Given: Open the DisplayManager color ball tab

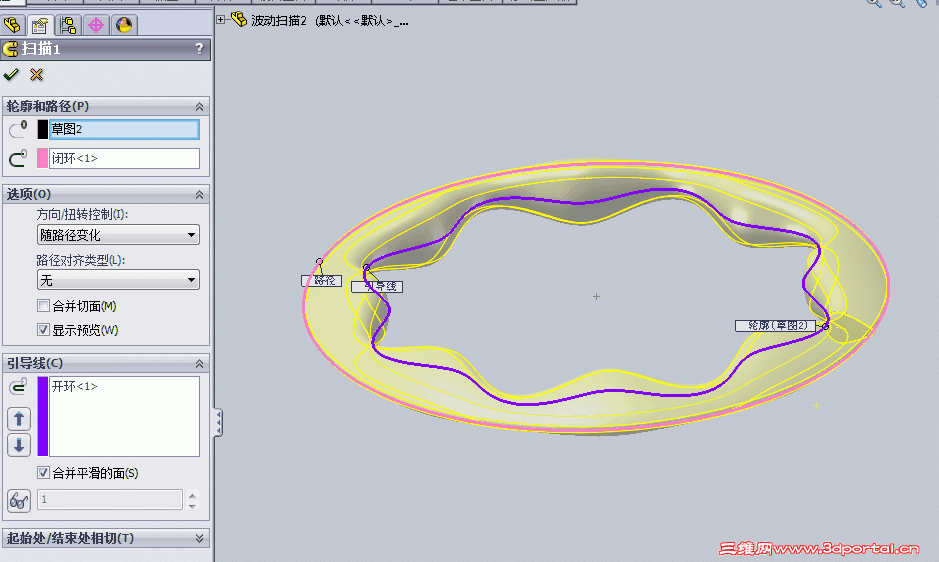Looking at the screenshot, I should [x=124, y=25].
